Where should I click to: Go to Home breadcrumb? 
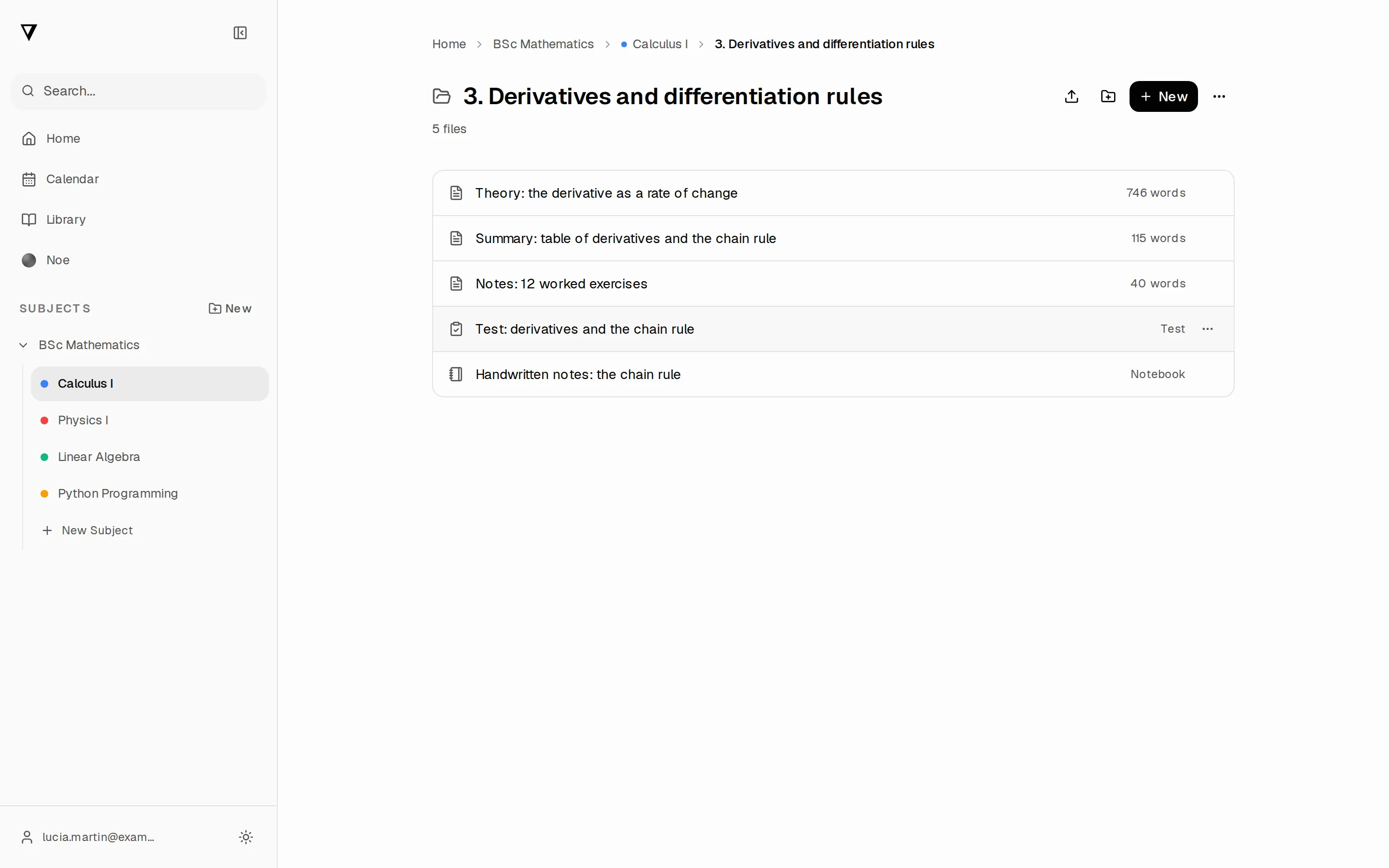449,44
